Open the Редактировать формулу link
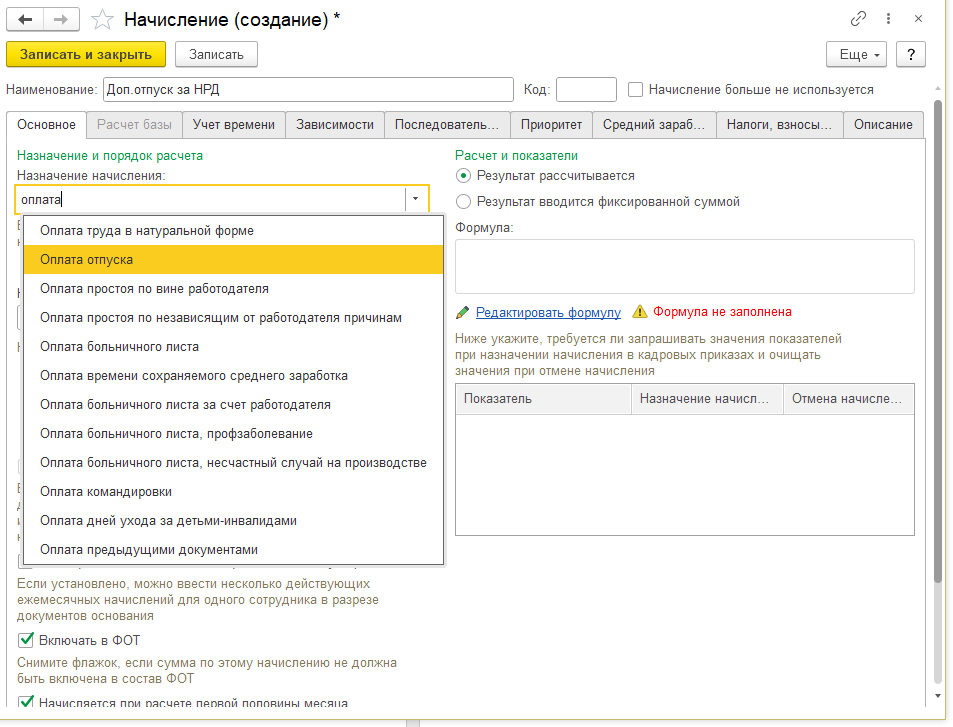 tap(548, 312)
